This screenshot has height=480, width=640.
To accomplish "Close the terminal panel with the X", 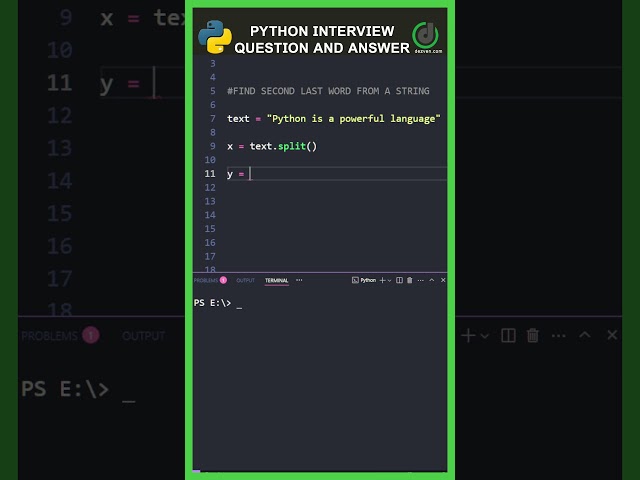I will click(443, 280).
